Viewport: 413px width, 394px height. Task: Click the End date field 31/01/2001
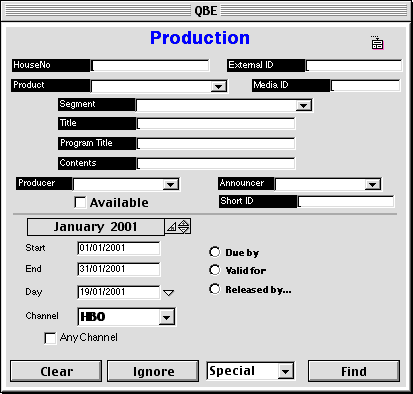click(x=118, y=269)
